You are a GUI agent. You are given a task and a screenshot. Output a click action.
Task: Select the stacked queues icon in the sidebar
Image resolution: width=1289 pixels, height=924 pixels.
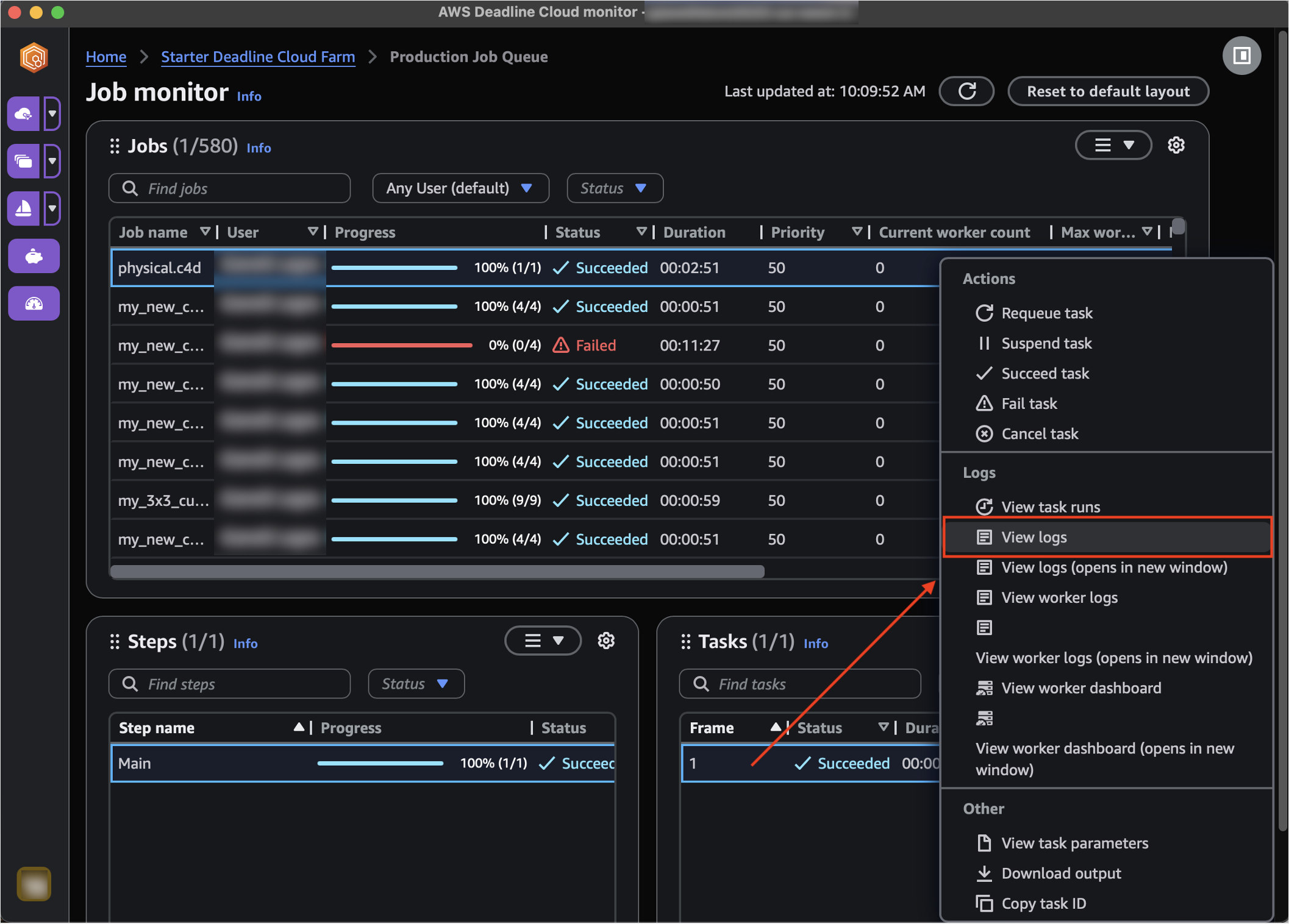tap(24, 161)
